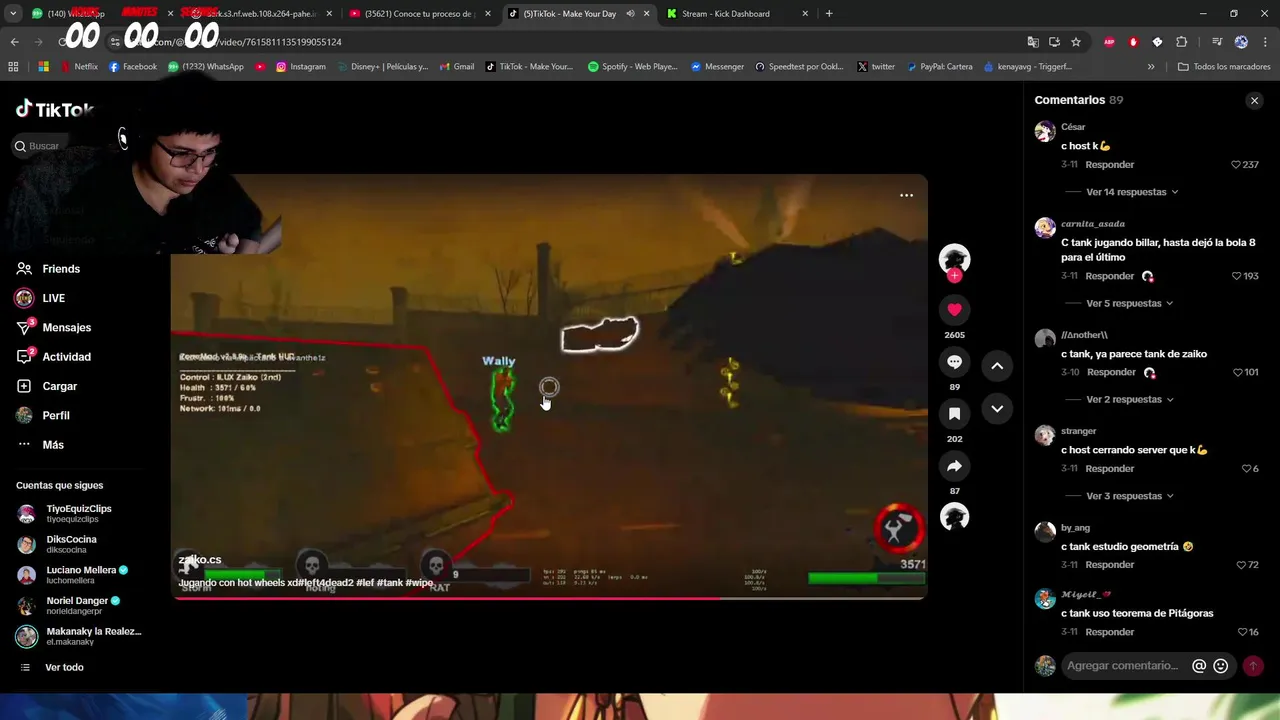
Task: Expand Ver 14 respuestas
Action: [x=1132, y=192]
